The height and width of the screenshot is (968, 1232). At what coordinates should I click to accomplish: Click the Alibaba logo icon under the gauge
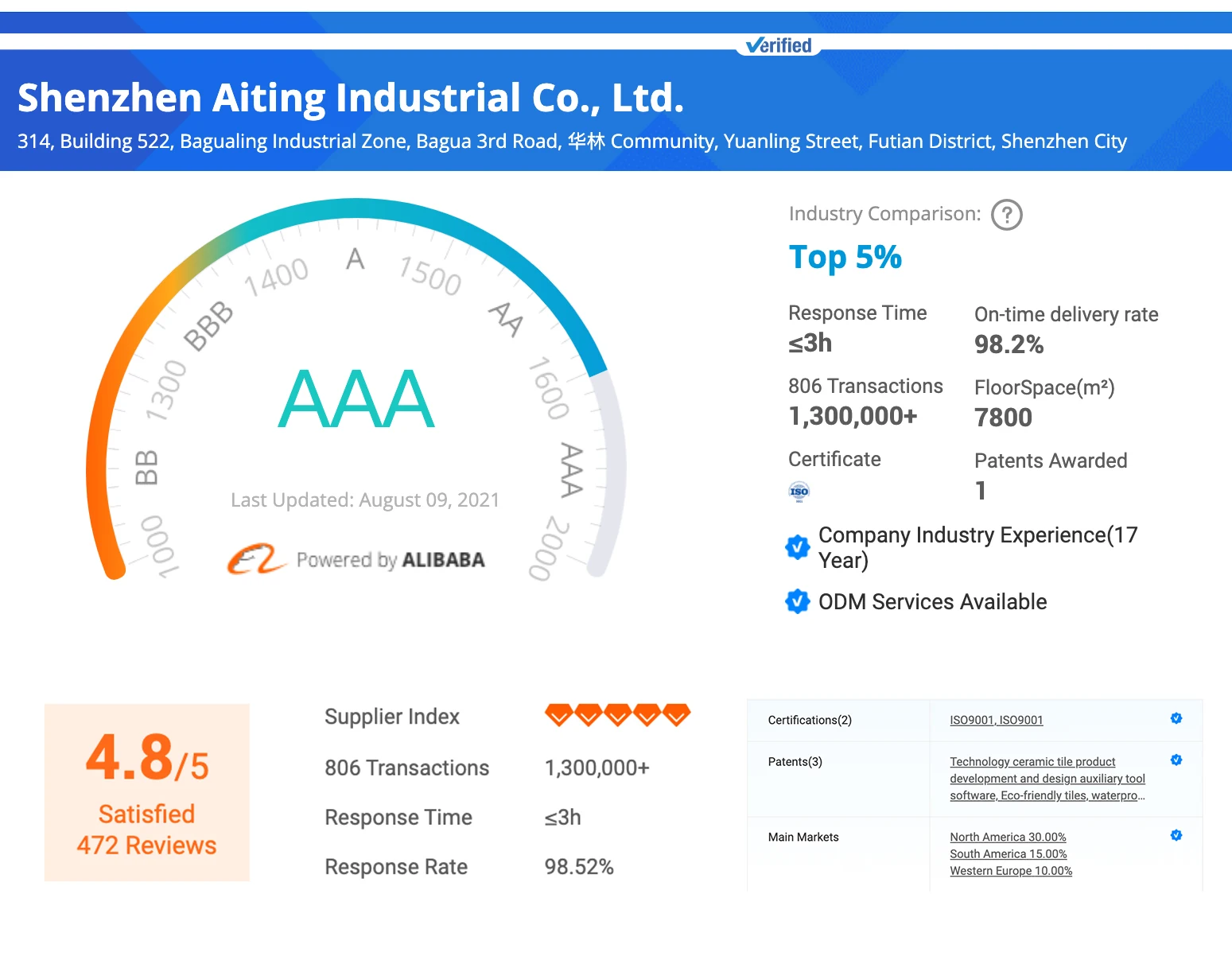(x=255, y=559)
